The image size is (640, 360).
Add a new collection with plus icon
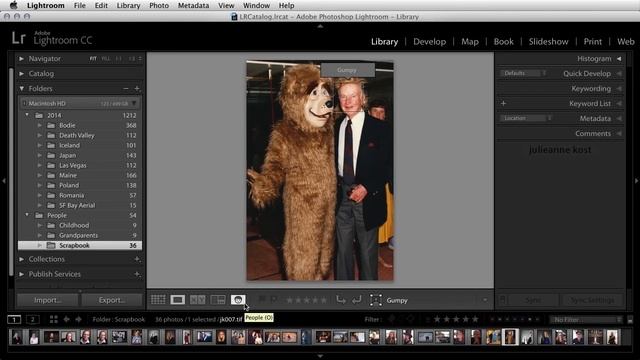pyautogui.click(x=137, y=259)
